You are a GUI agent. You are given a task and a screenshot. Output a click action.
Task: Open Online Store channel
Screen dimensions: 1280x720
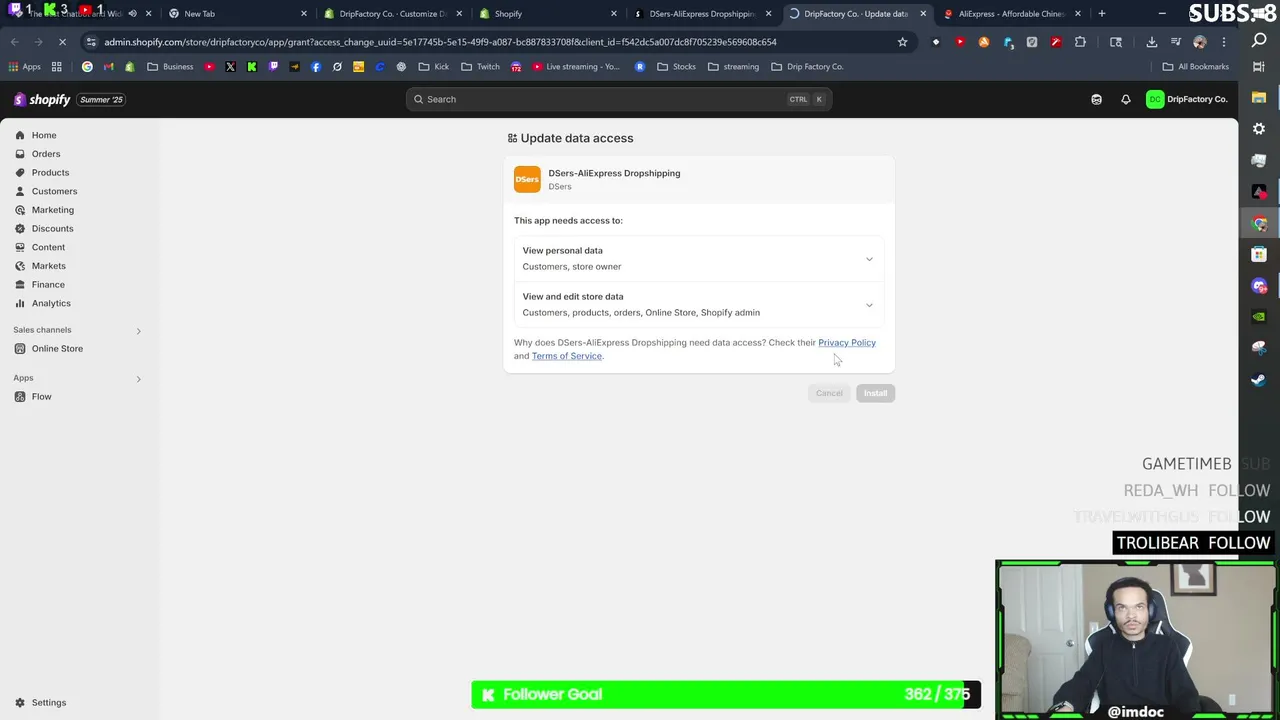[x=57, y=349]
